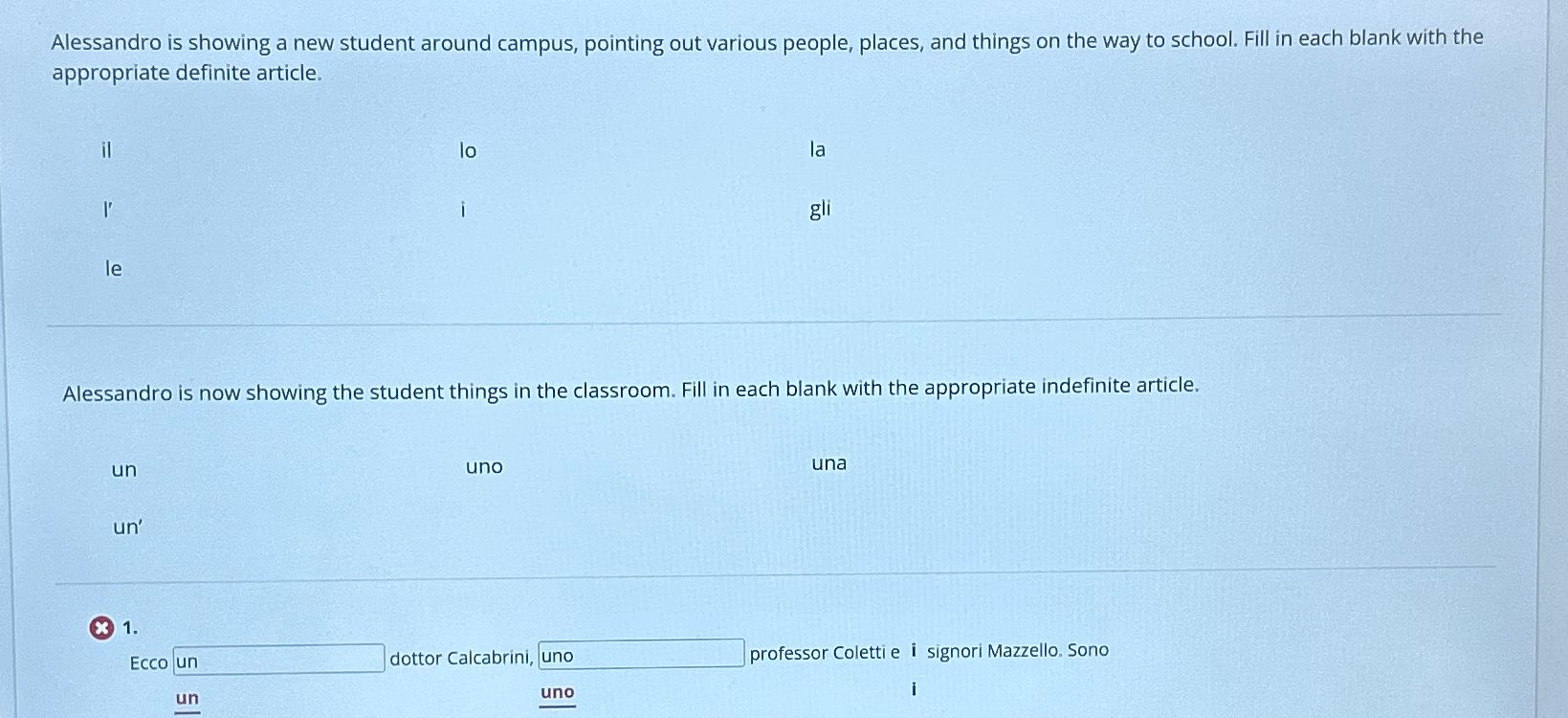The image size is (1568, 718).
Task: Click the question number "1." label
Action: 130,628
